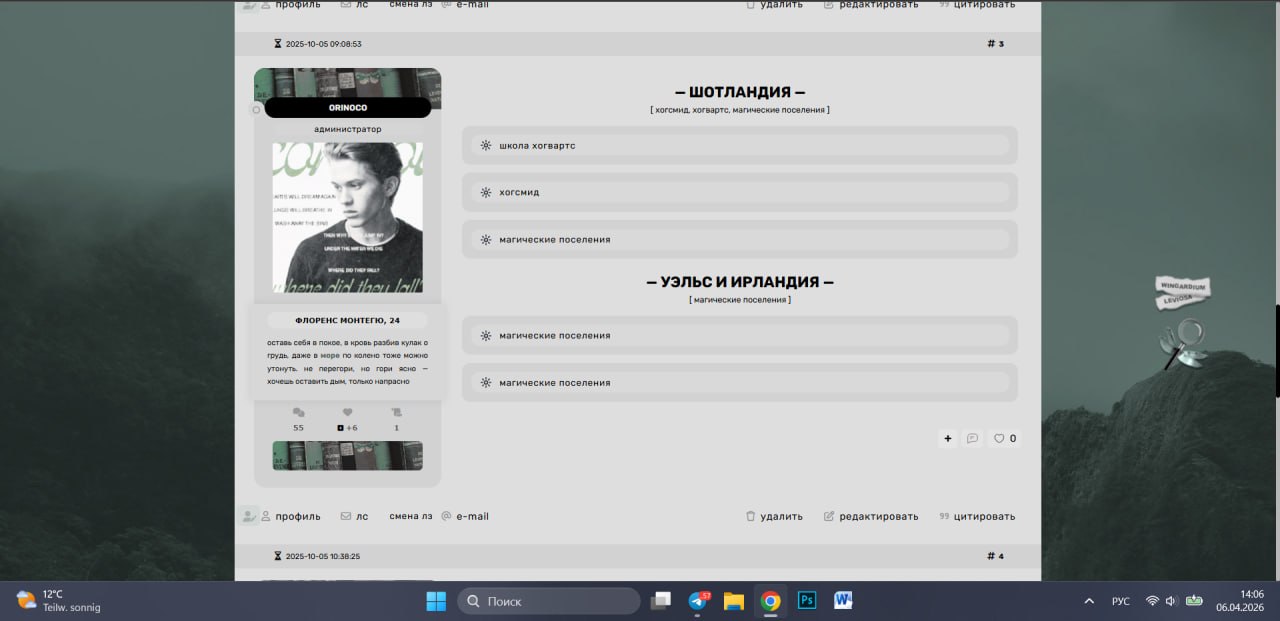Open Photoshop from the taskbar
Screen dimensions: 1280x621
coord(806,601)
